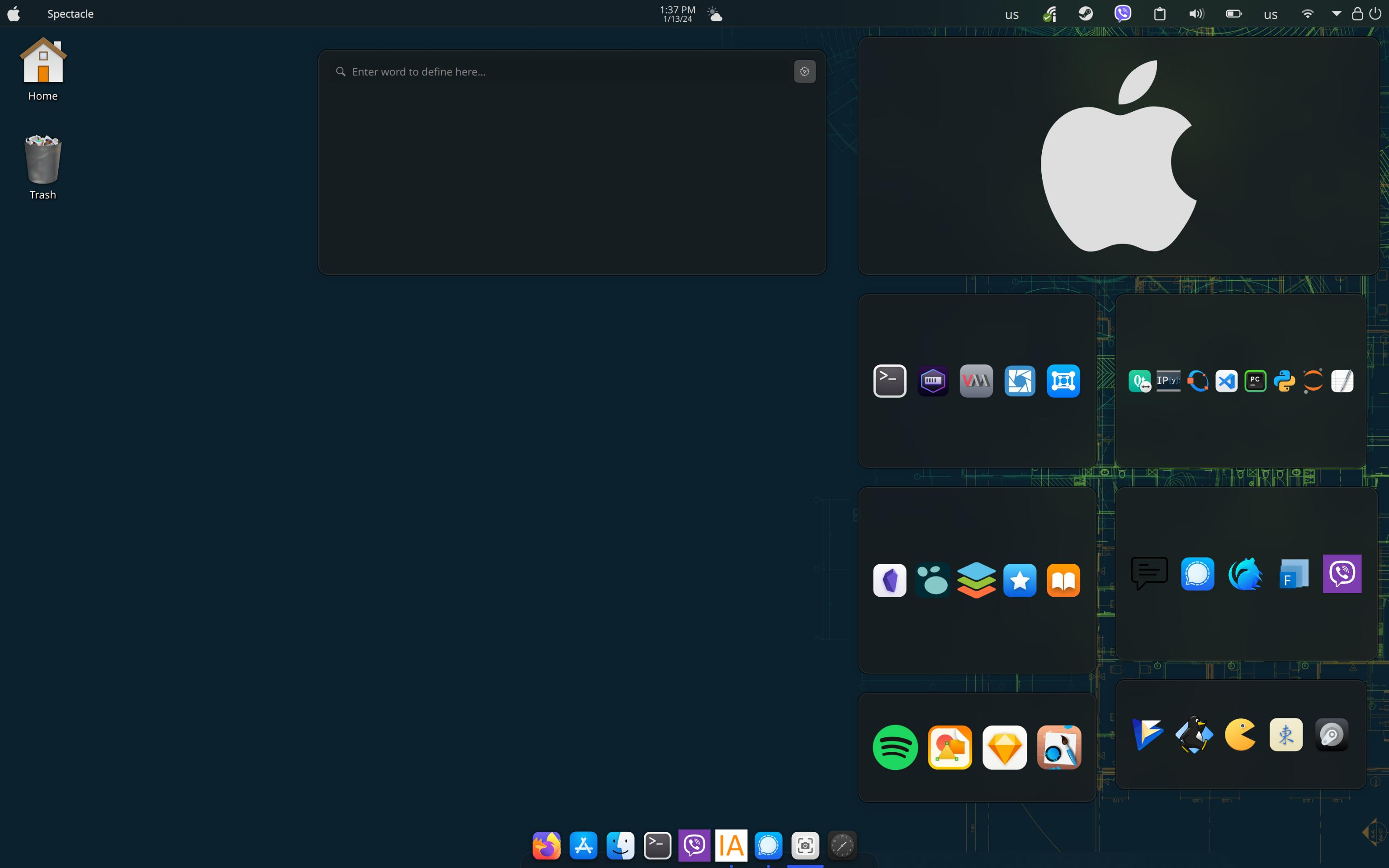Launch the orange Books app icon
The image size is (1389, 868).
pyautogui.click(x=1063, y=580)
